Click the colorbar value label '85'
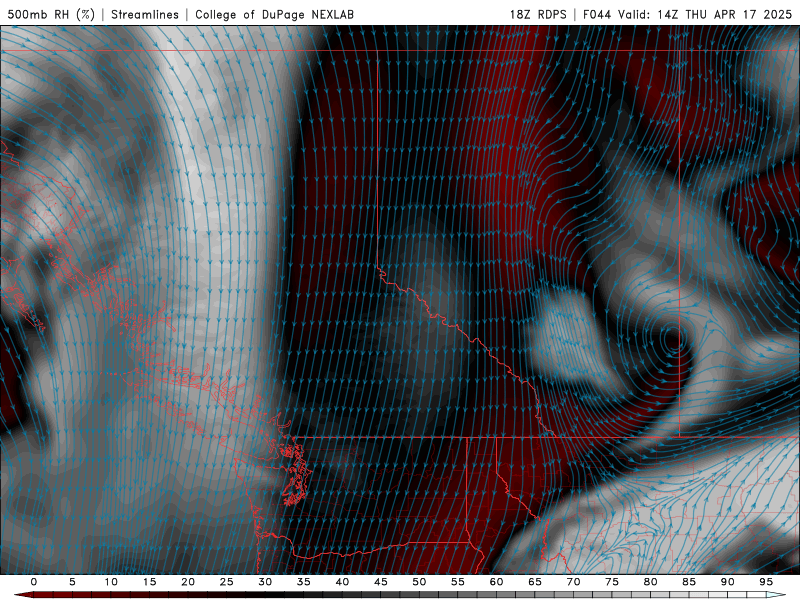The width and height of the screenshot is (800, 600). tap(689, 582)
